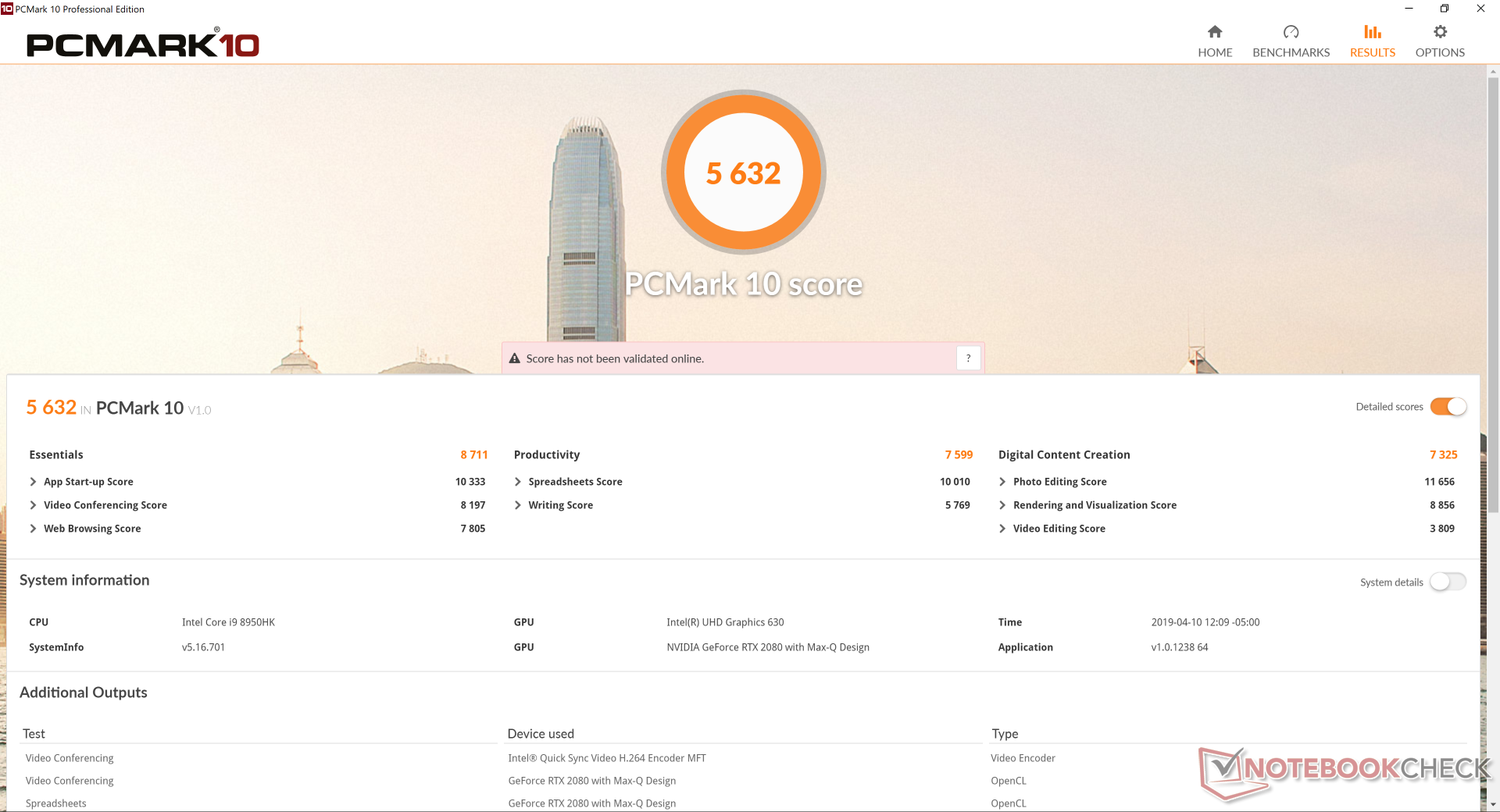Turn off the Detailed scores toggle

(x=1448, y=407)
